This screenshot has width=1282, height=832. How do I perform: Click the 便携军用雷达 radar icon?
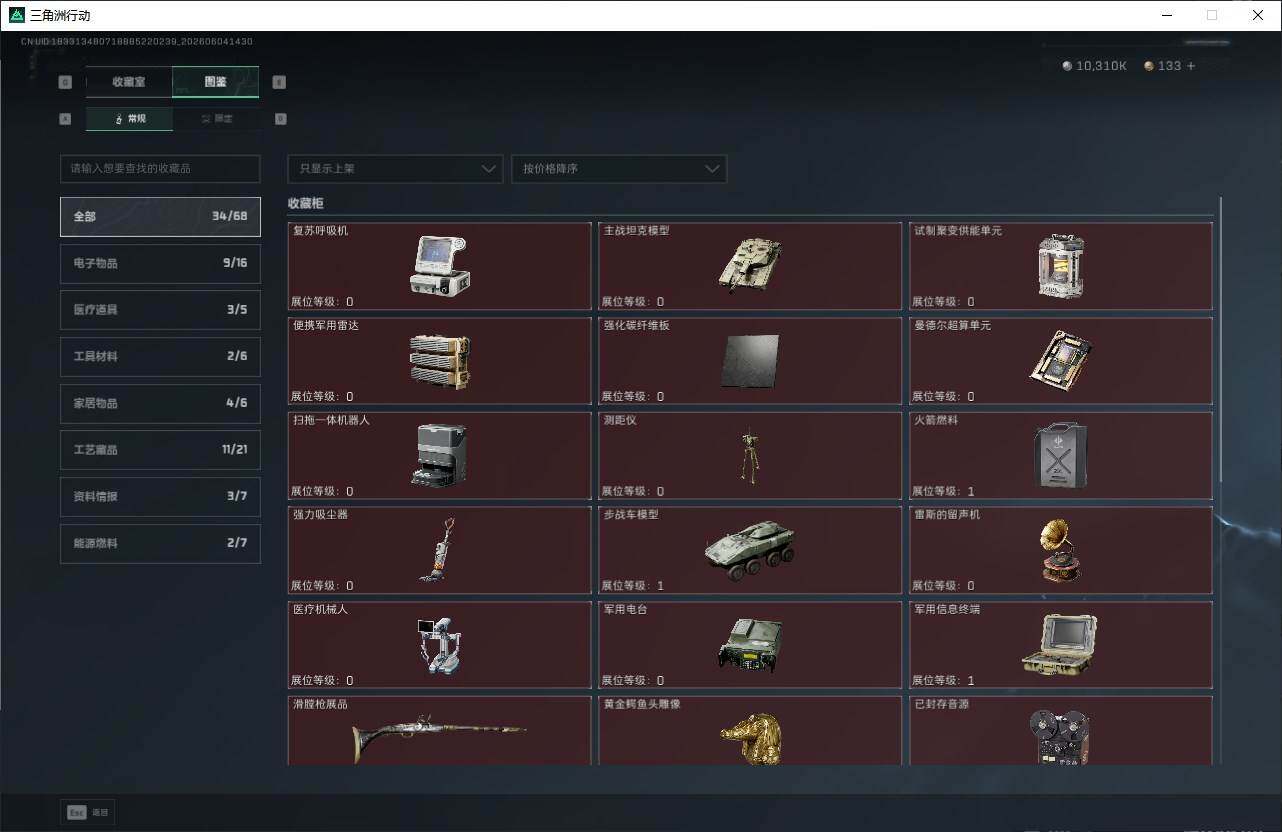point(440,361)
